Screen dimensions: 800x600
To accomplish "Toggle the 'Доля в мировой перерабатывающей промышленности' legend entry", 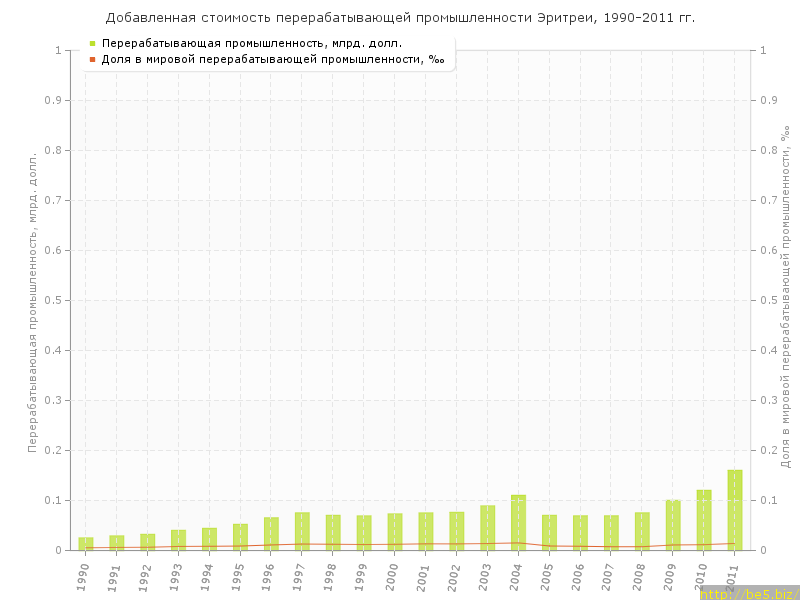I will click(x=272, y=59).
